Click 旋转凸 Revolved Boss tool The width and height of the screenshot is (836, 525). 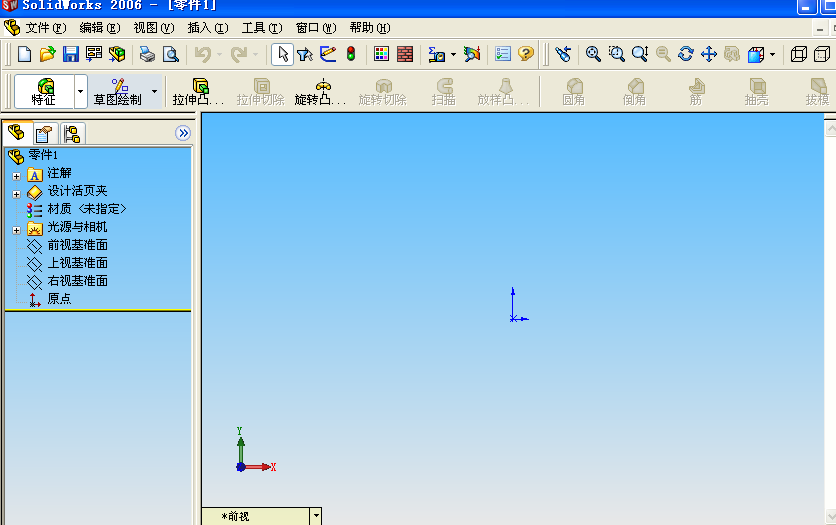point(320,92)
